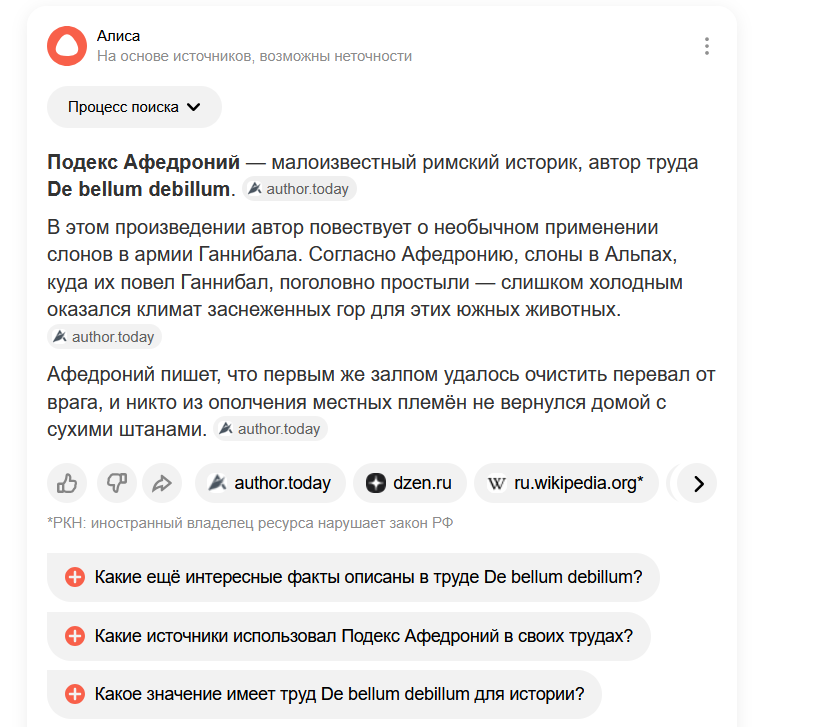Click author.today citation after южных животных
Screen dimensions: 826x727
pyautogui.click(x=104, y=337)
